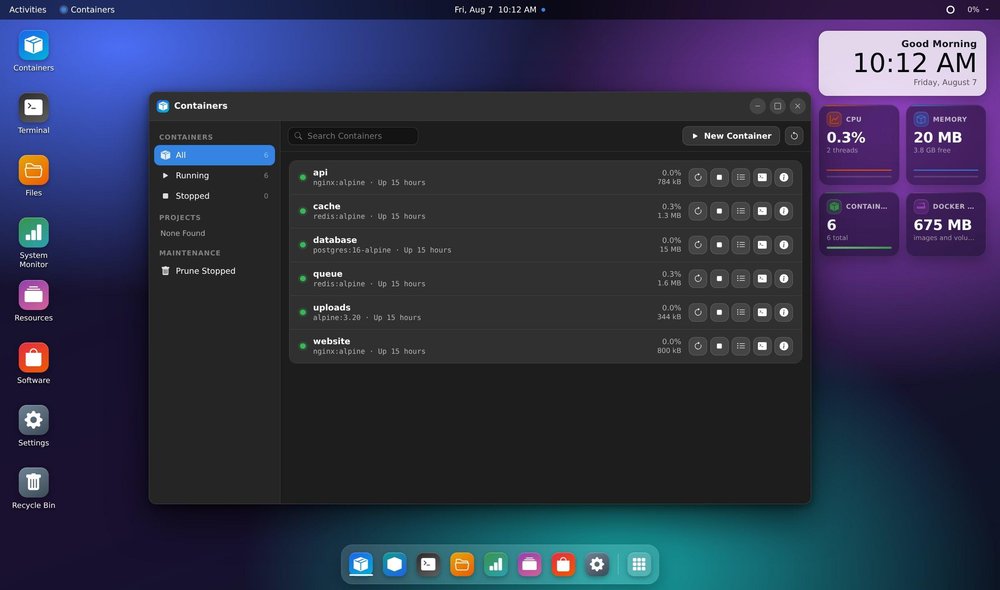This screenshot has width=1000, height=590.
Task: Open a terminal in the website container
Action: (762, 346)
